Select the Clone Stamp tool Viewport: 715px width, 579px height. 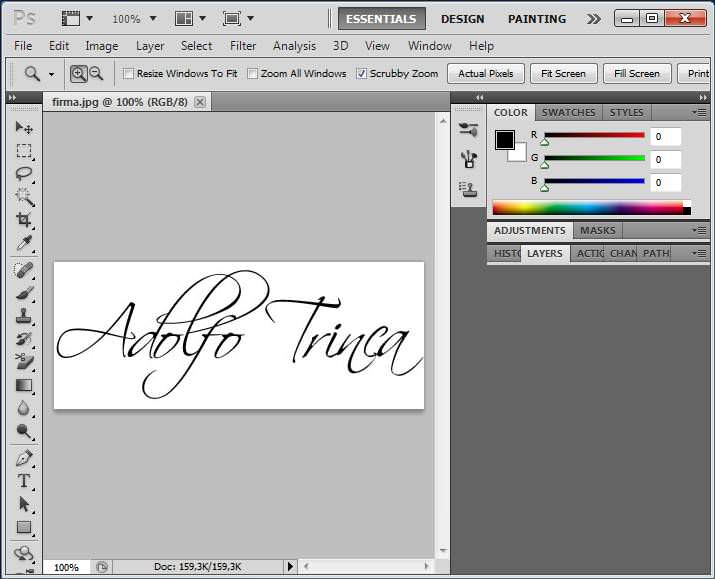pos(24,316)
